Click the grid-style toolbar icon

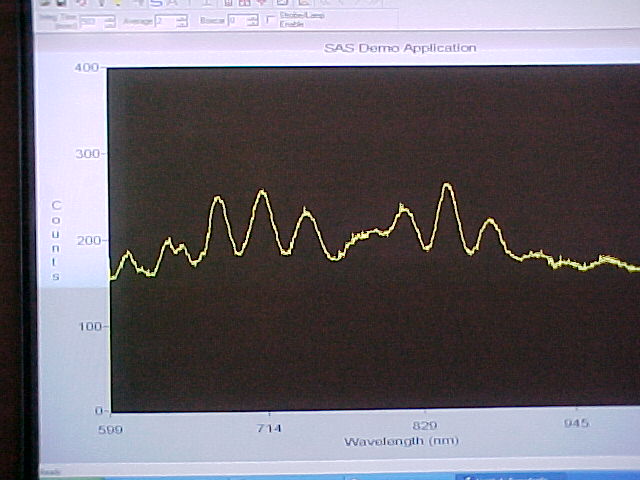245,3
